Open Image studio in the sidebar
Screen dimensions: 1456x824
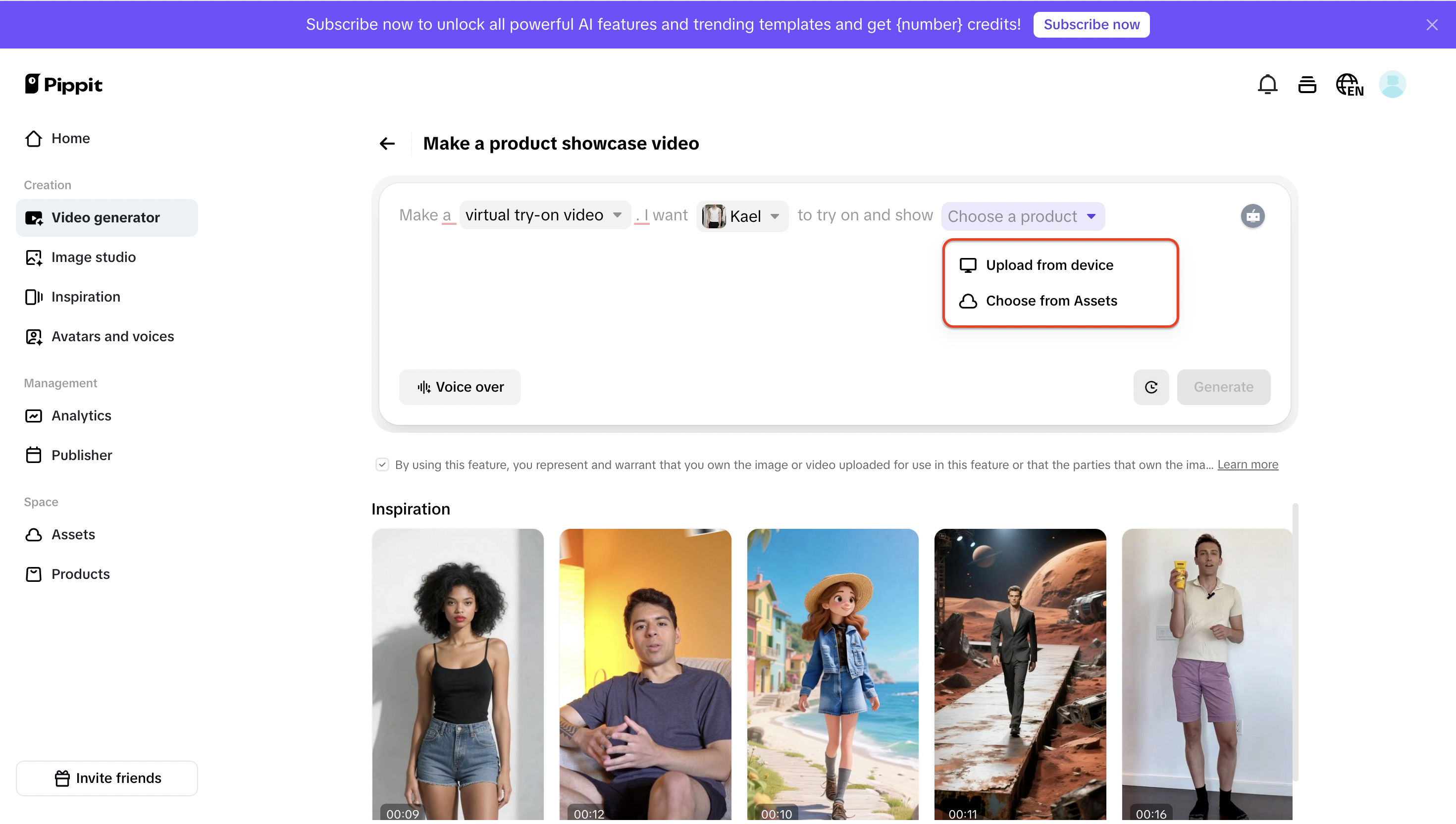[x=94, y=257]
